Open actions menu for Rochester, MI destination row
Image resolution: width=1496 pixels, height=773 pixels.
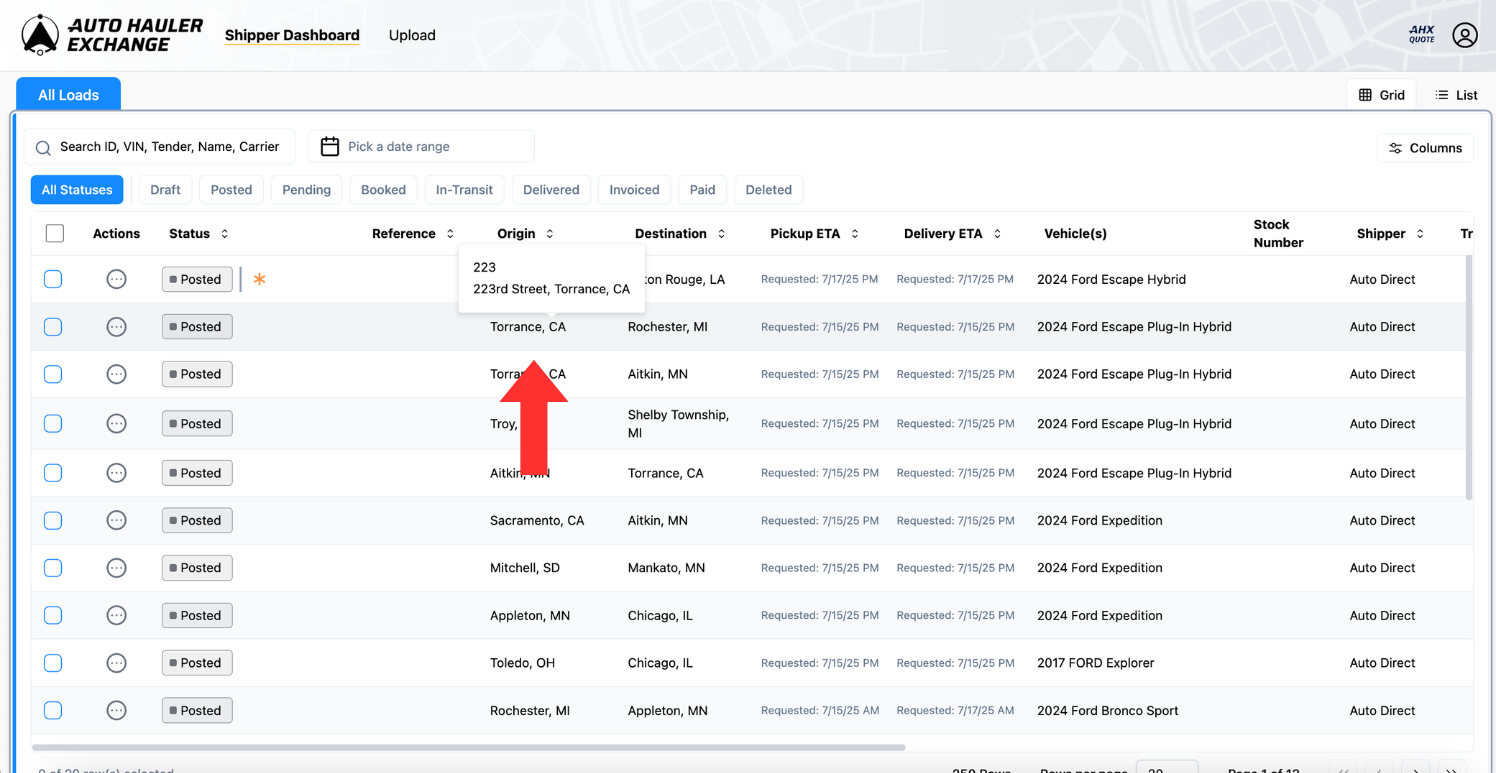coord(117,327)
